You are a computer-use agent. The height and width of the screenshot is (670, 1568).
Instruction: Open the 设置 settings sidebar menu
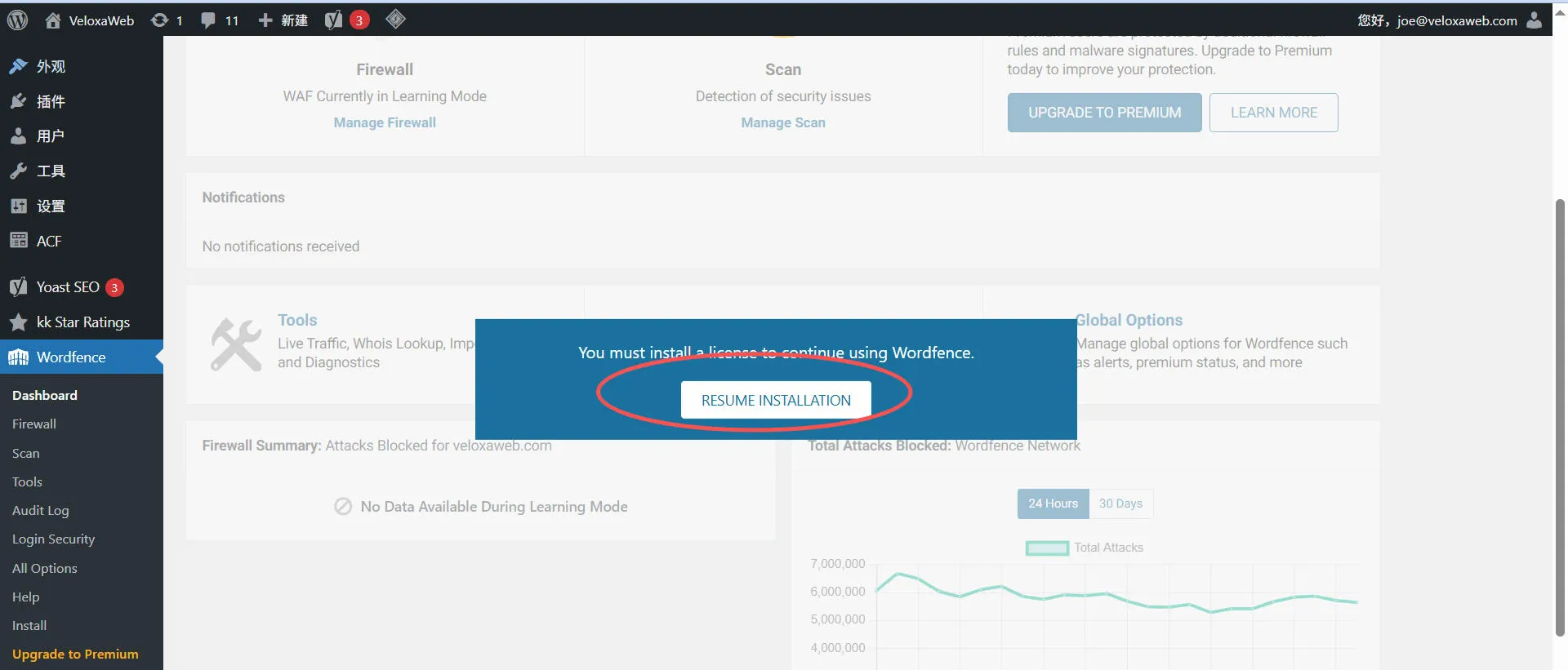[x=51, y=206]
